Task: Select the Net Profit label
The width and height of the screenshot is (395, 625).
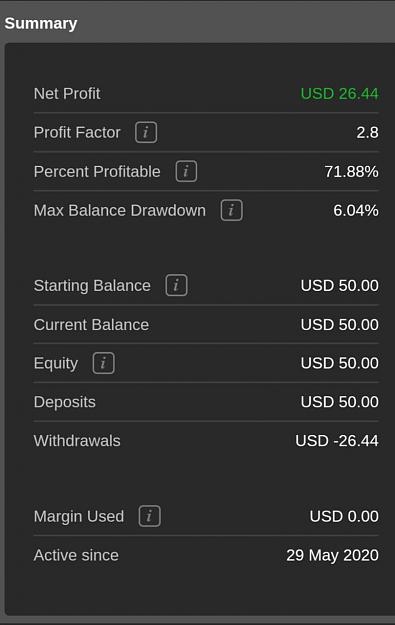Action: pyautogui.click(x=67, y=94)
